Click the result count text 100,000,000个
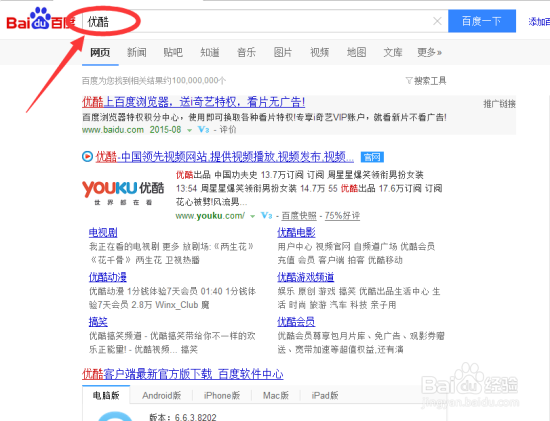The width and height of the screenshot is (550, 421). pos(199,81)
